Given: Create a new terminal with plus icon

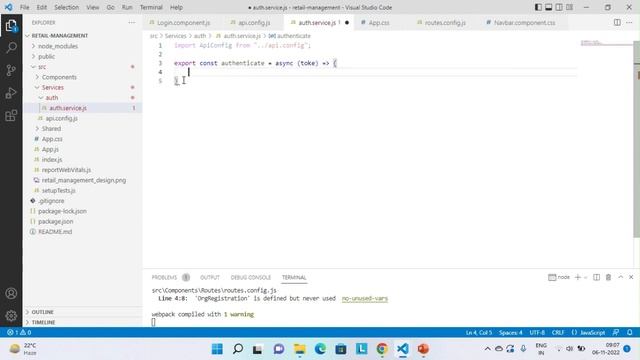Looking at the screenshot, I should click(577, 277).
